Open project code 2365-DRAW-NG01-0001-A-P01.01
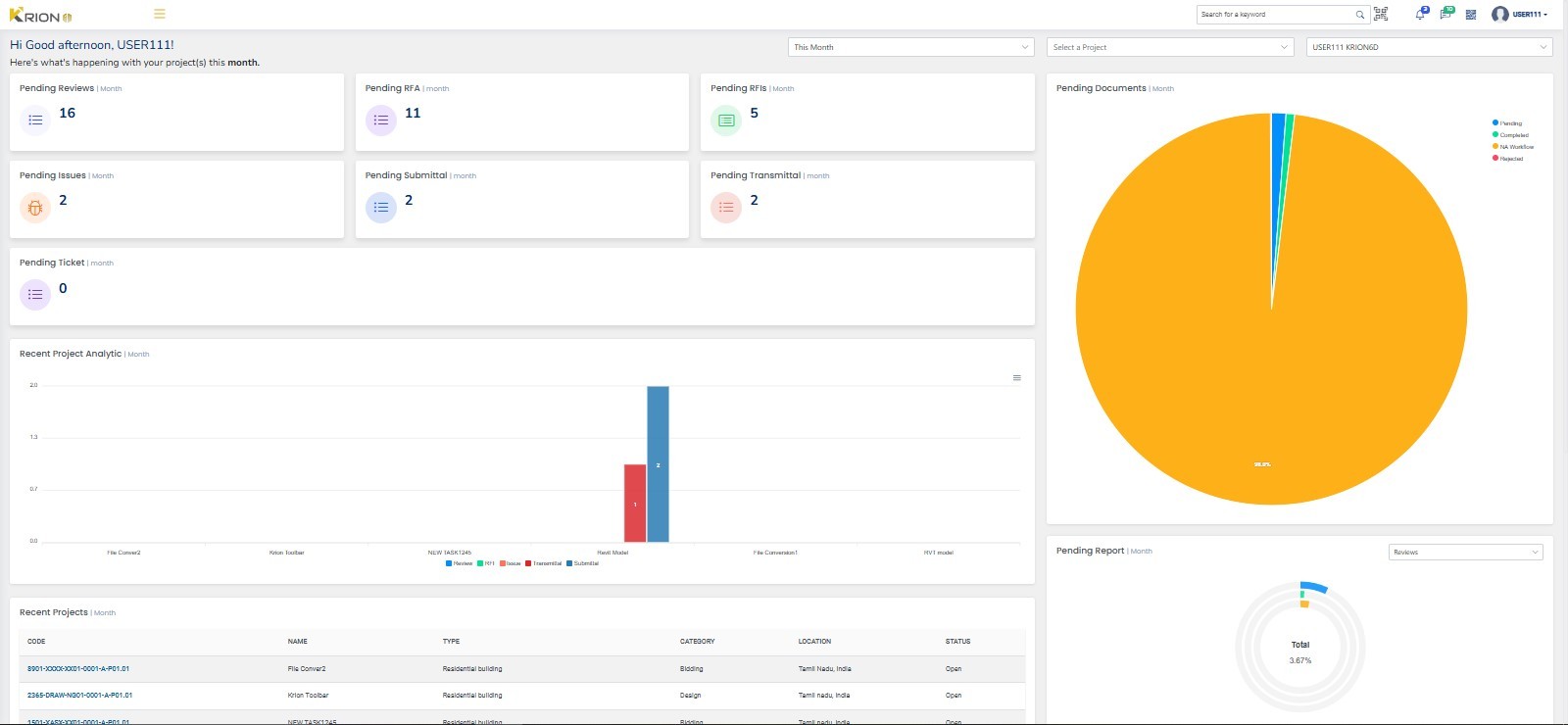Image resolution: width=1568 pixels, height=725 pixels. pos(79,696)
